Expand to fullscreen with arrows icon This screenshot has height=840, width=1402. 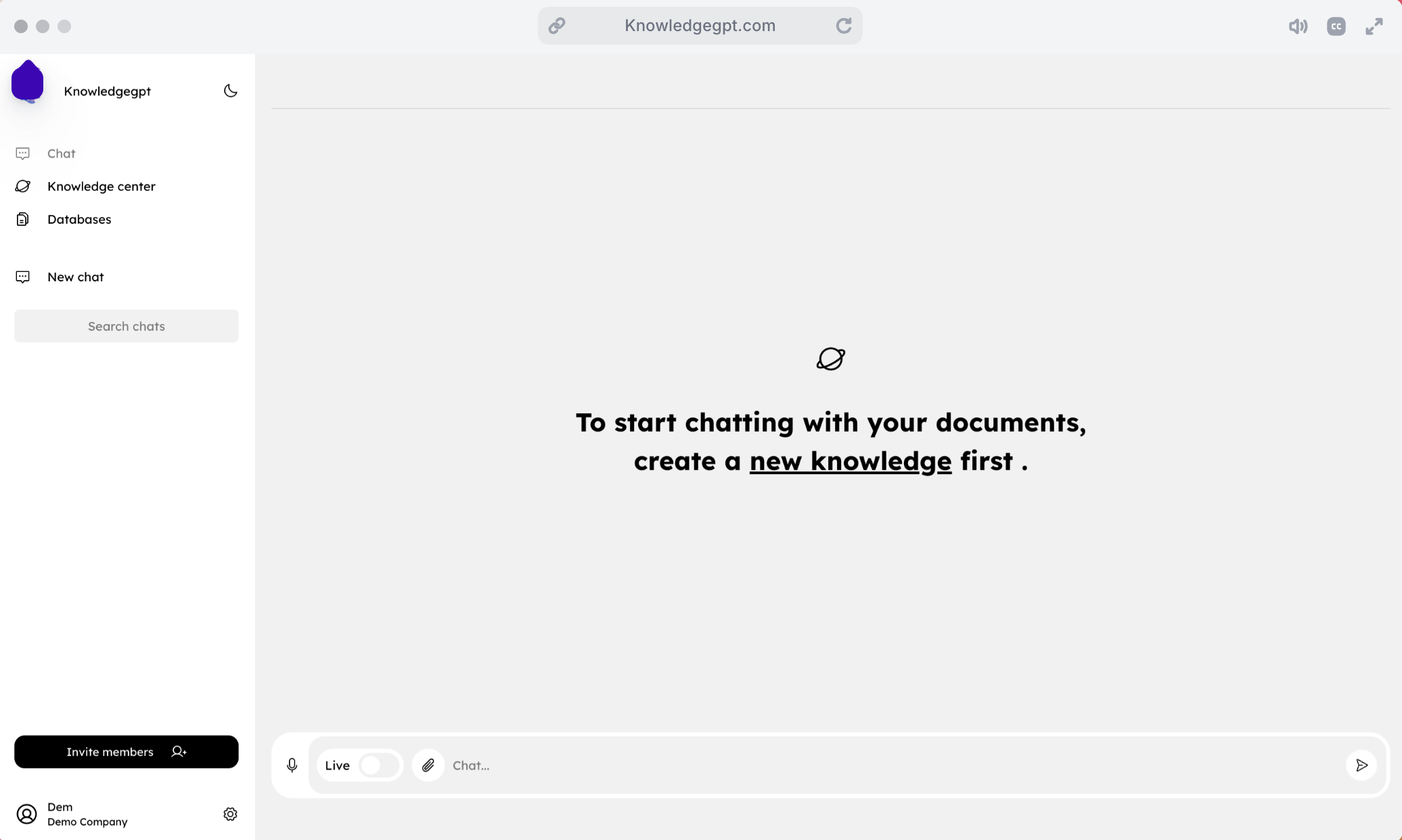[1374, 26]
